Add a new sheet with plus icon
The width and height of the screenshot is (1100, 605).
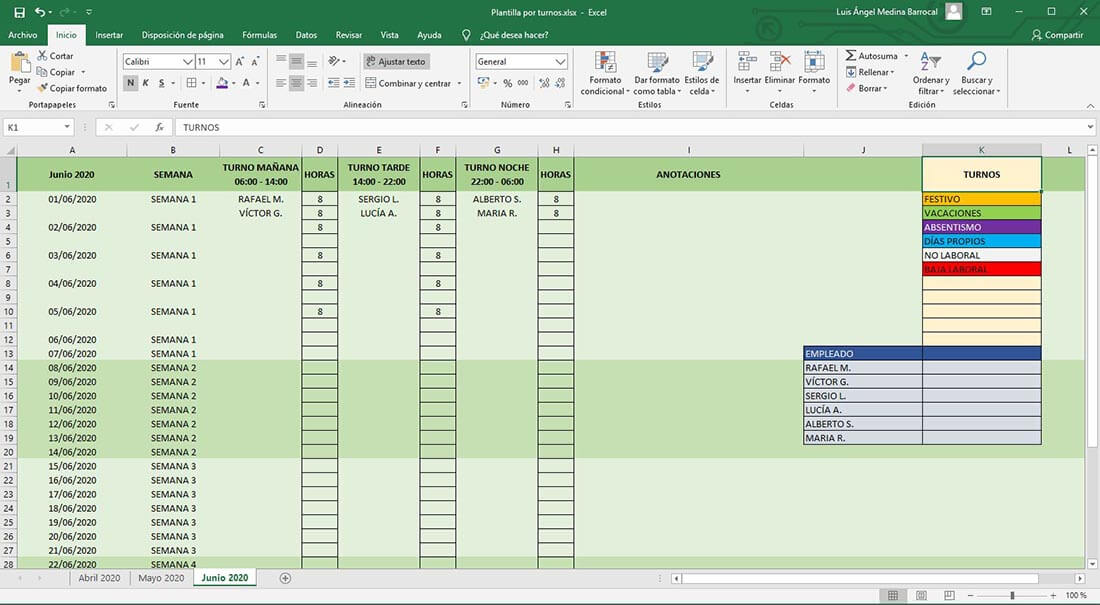click(285, 578)
